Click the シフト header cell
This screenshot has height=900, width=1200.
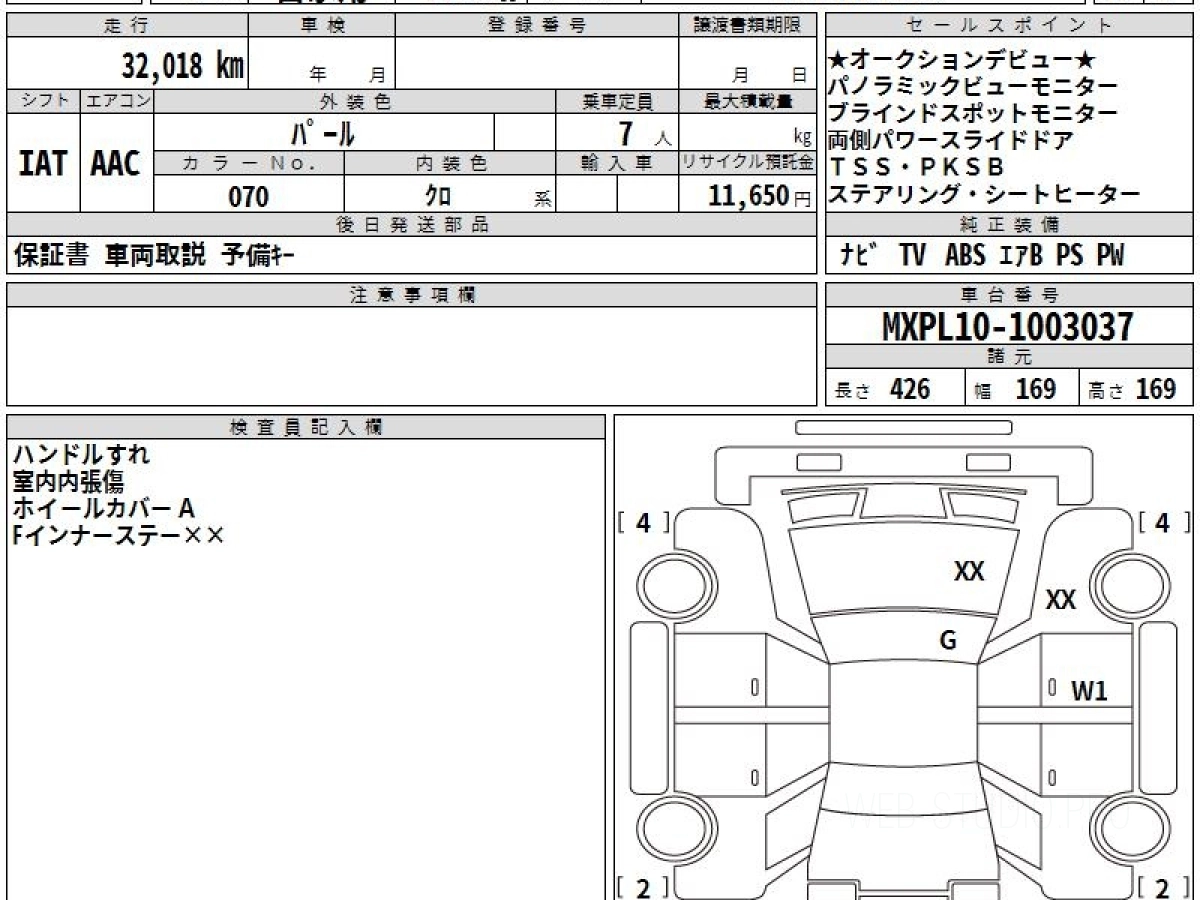(44, 101)
